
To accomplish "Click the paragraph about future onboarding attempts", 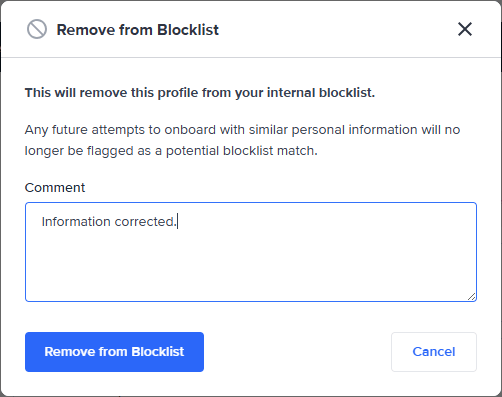I will pos(242,140).
